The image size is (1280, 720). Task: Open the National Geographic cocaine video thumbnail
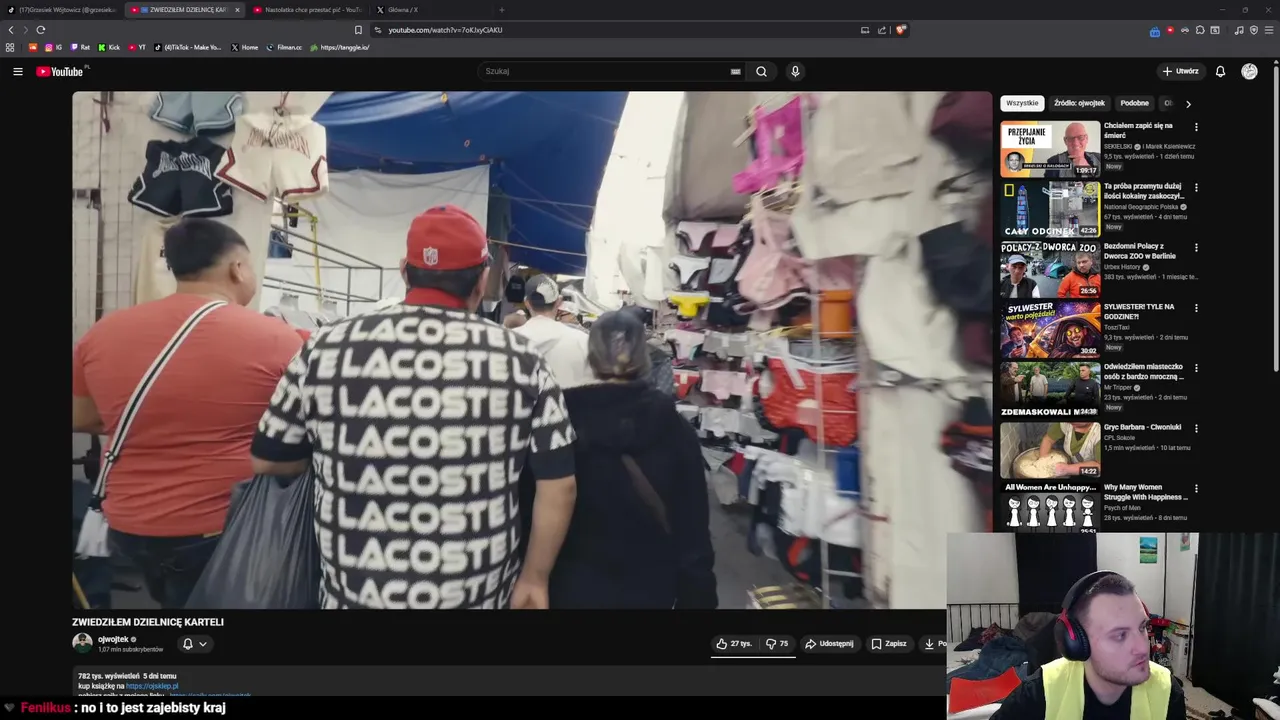click(x=1050, y=209)
